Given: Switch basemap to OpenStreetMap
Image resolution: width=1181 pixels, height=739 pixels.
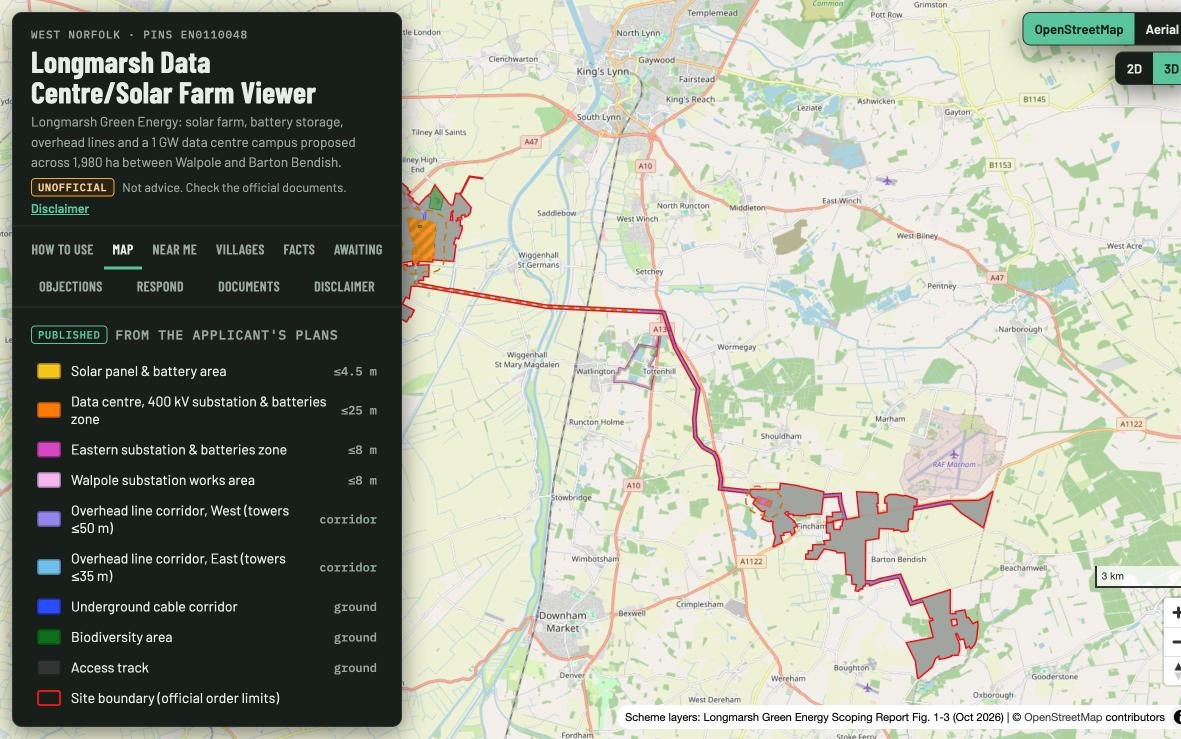Looking at the screenshot, I should point(1079,29).
